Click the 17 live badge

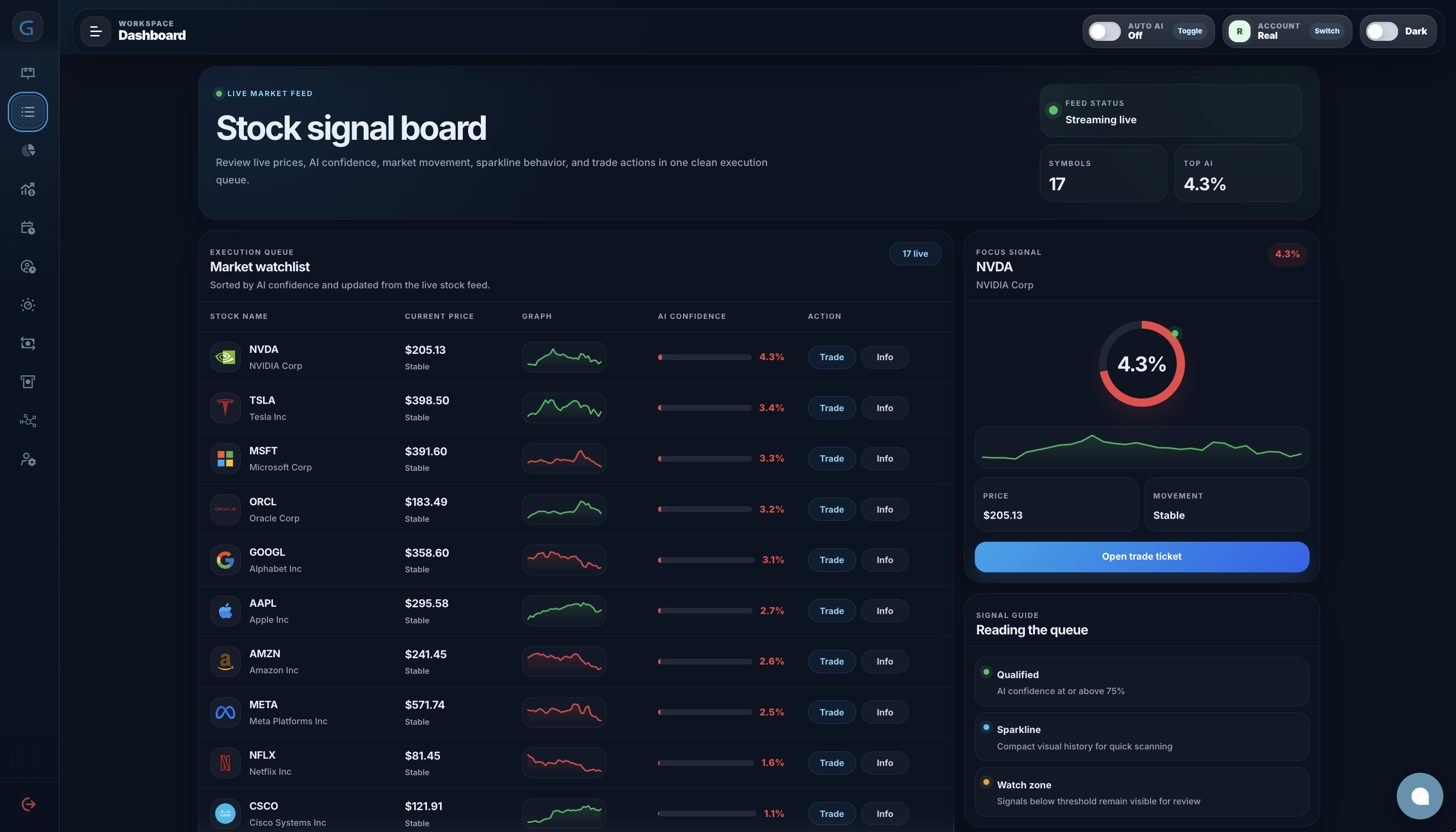click(x=915, y=254)
